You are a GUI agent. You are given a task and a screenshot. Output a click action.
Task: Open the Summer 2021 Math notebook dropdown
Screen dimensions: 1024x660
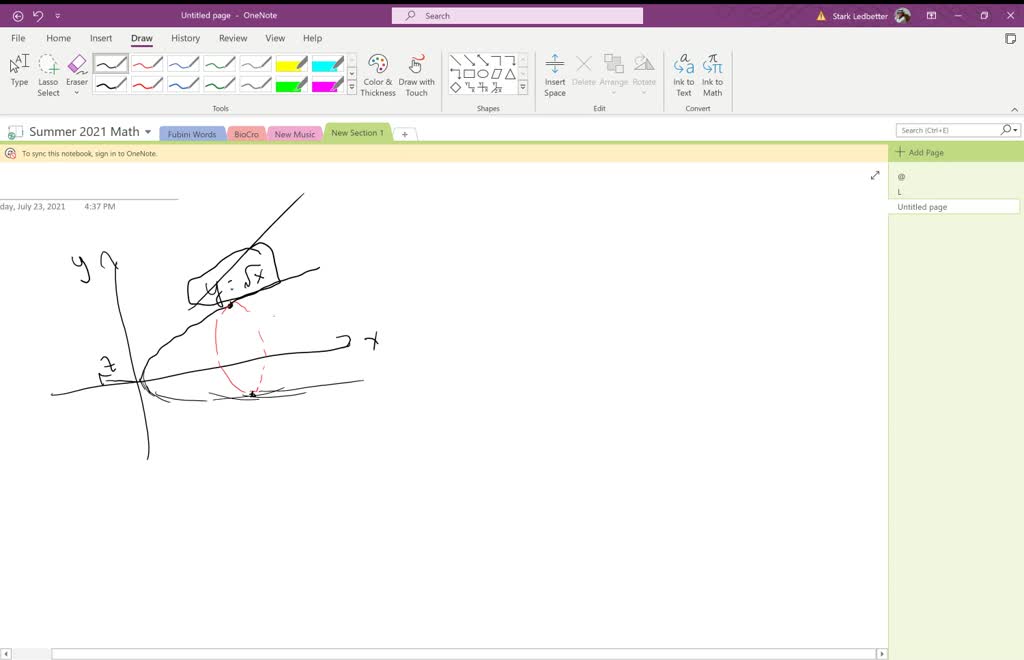(148, 130)
